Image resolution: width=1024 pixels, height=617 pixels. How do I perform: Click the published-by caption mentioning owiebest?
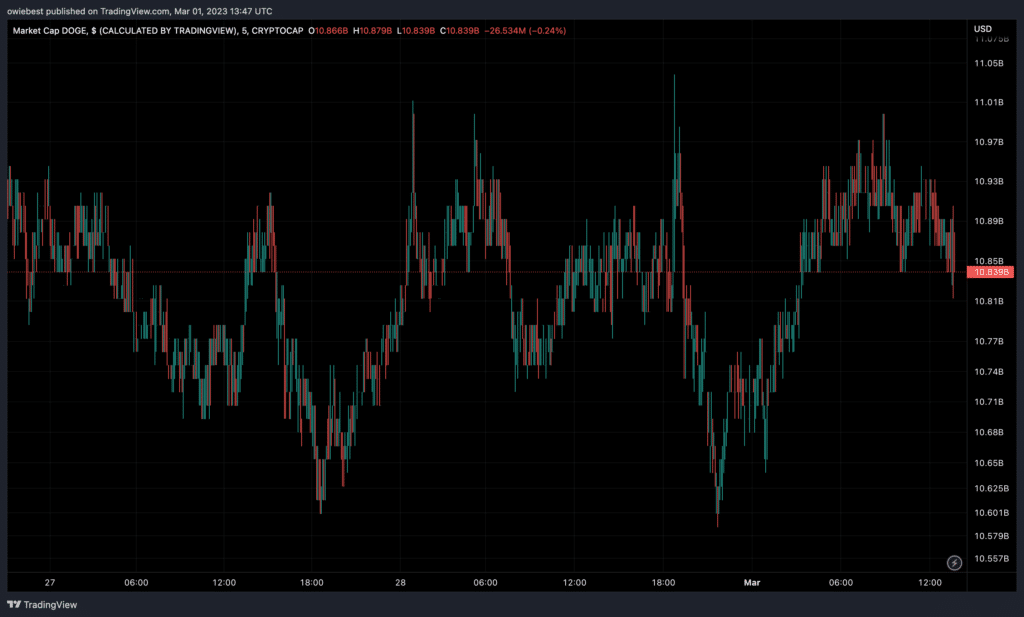tap(140, 11)
